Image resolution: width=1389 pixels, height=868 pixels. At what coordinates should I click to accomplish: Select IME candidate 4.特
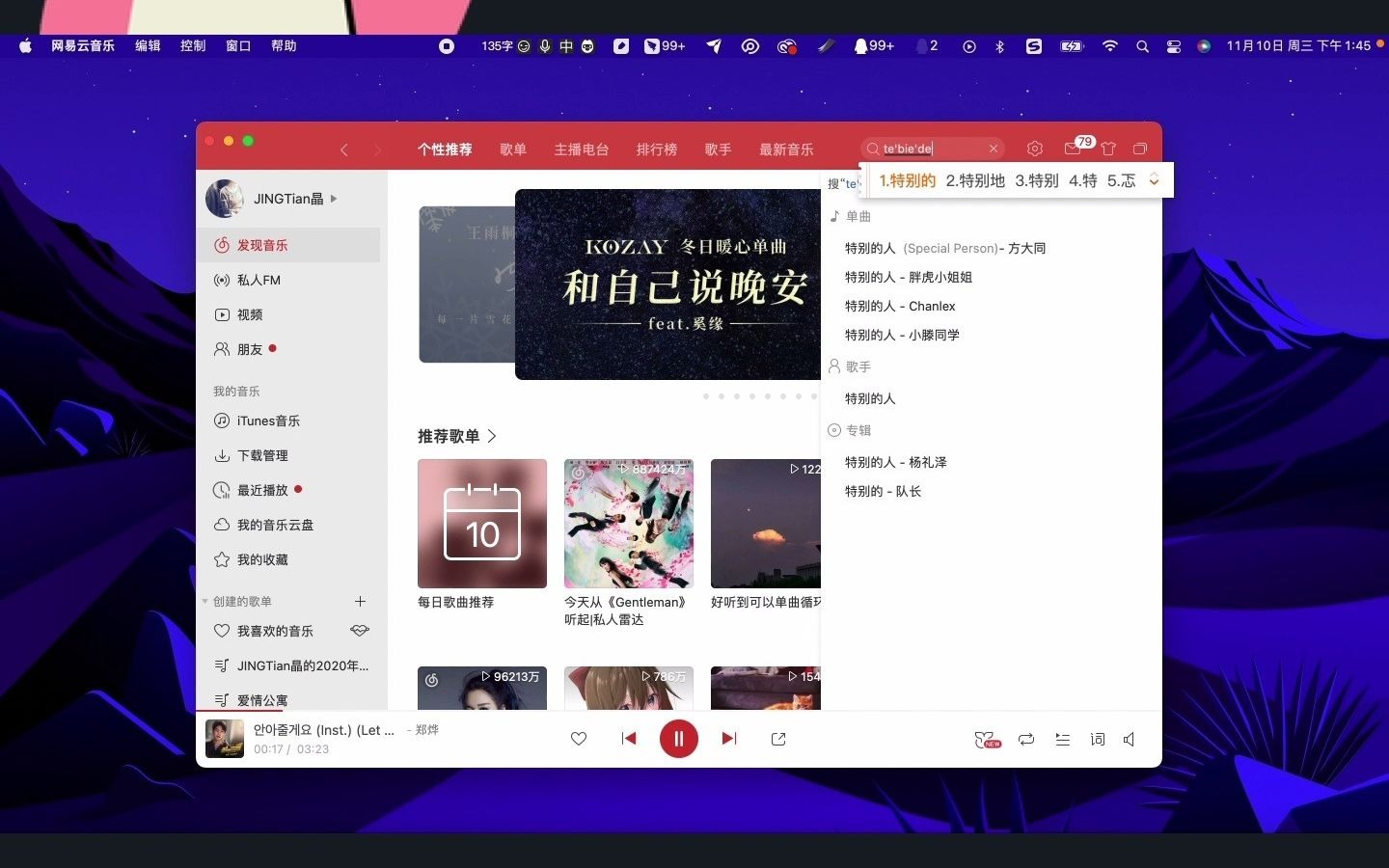click(x=1083, y=180)
